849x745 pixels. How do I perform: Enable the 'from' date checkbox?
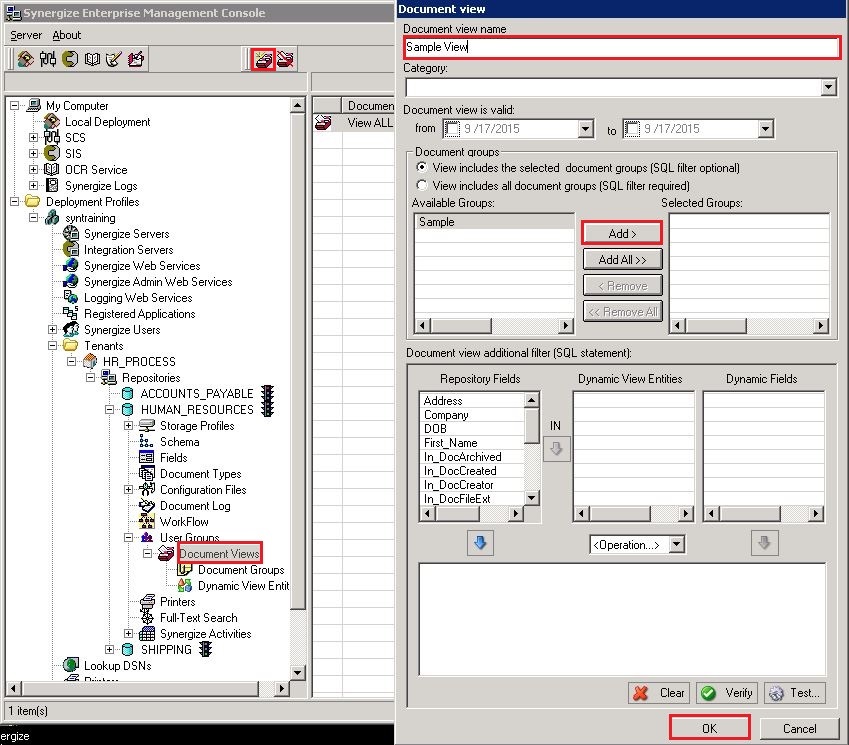[x=452, y=129]
